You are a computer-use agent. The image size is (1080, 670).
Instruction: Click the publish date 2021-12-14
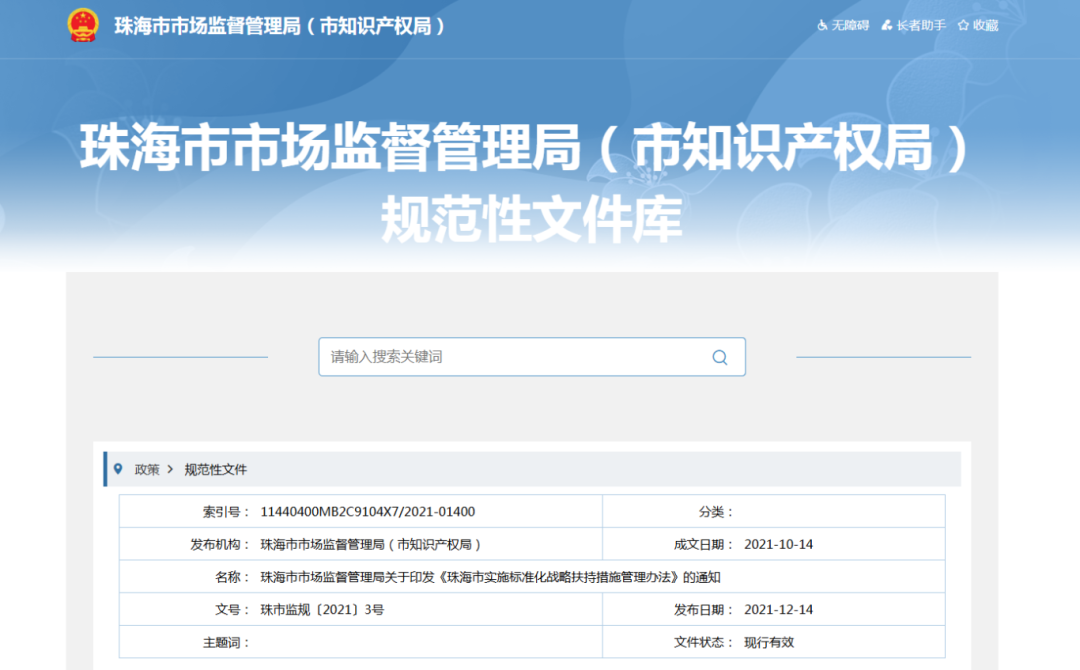click(x=779, y=610)
